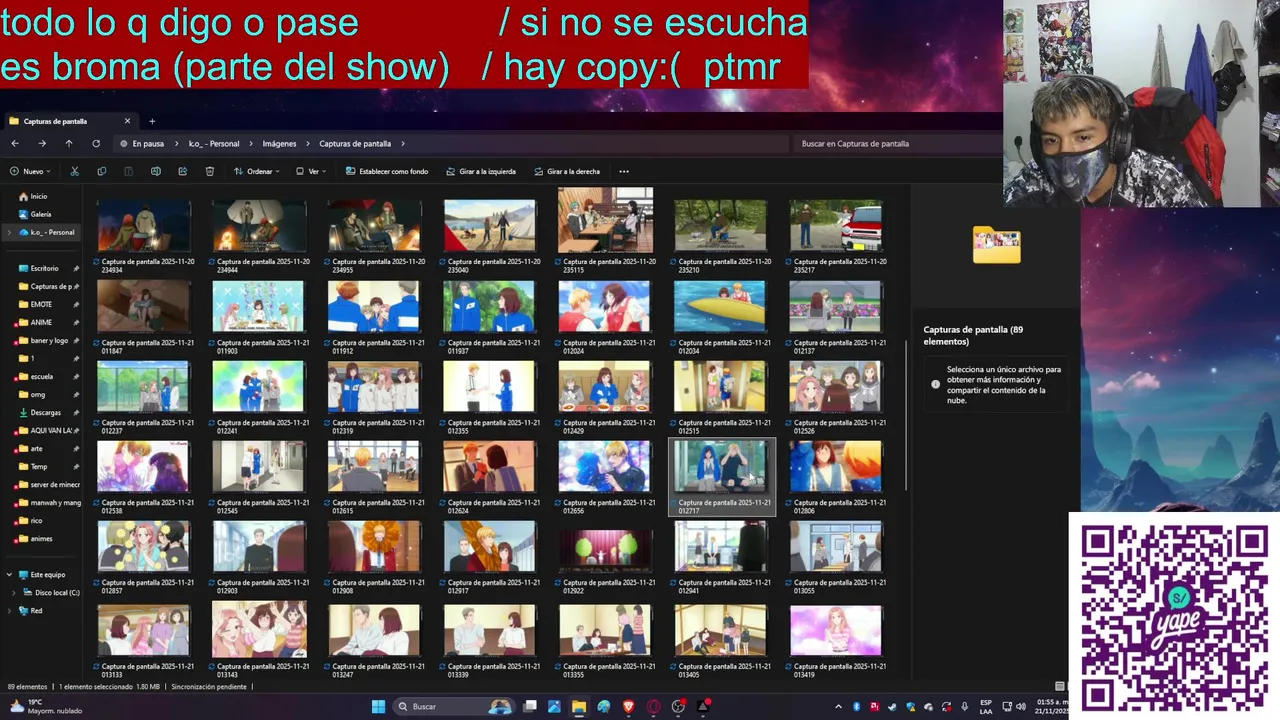1280x720 pixels.
Task: Open the three-dots more options menu
Action: (624, 171)
